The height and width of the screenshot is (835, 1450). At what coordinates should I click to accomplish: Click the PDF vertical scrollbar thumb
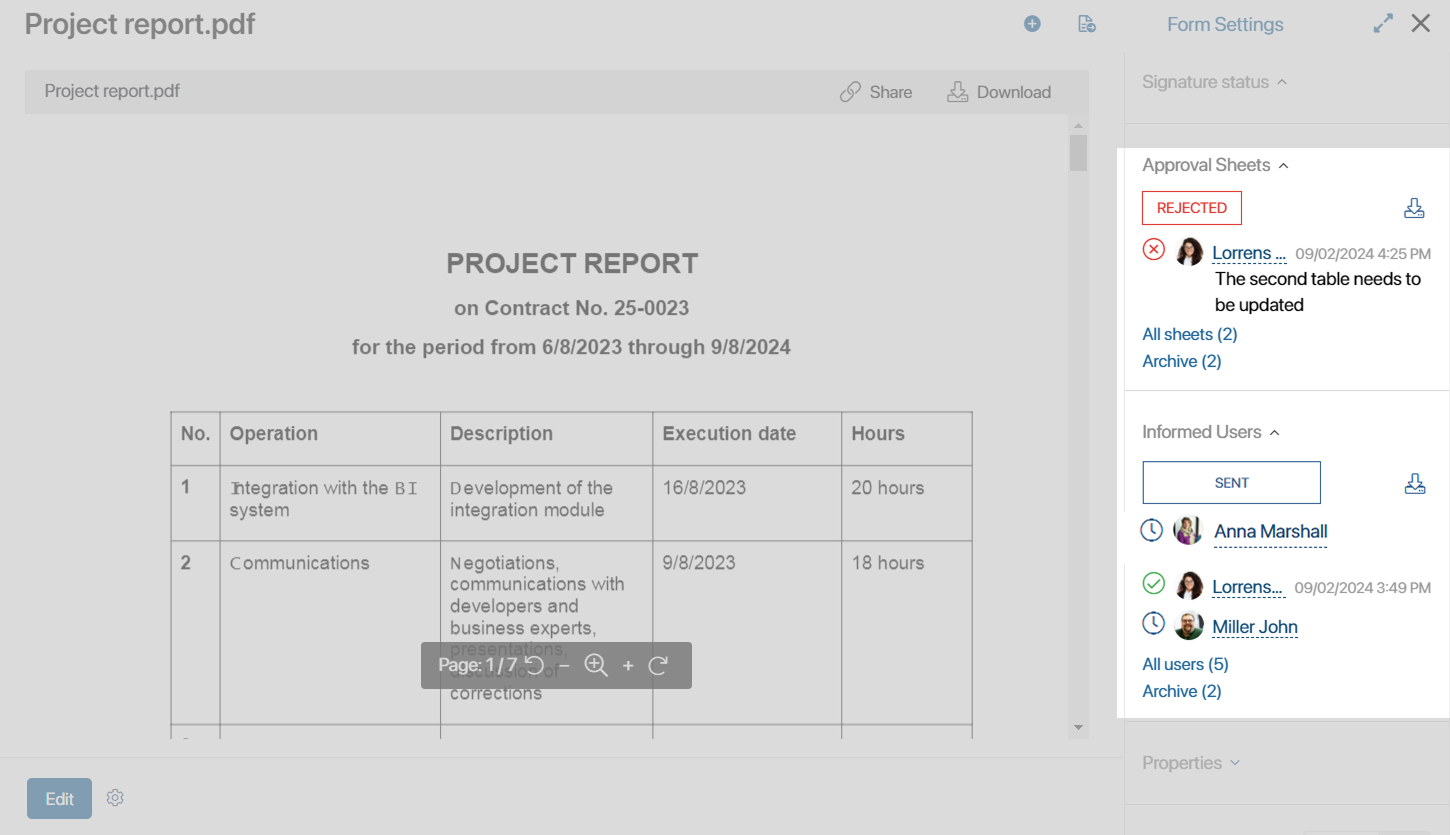click(x=1078, y=153)
